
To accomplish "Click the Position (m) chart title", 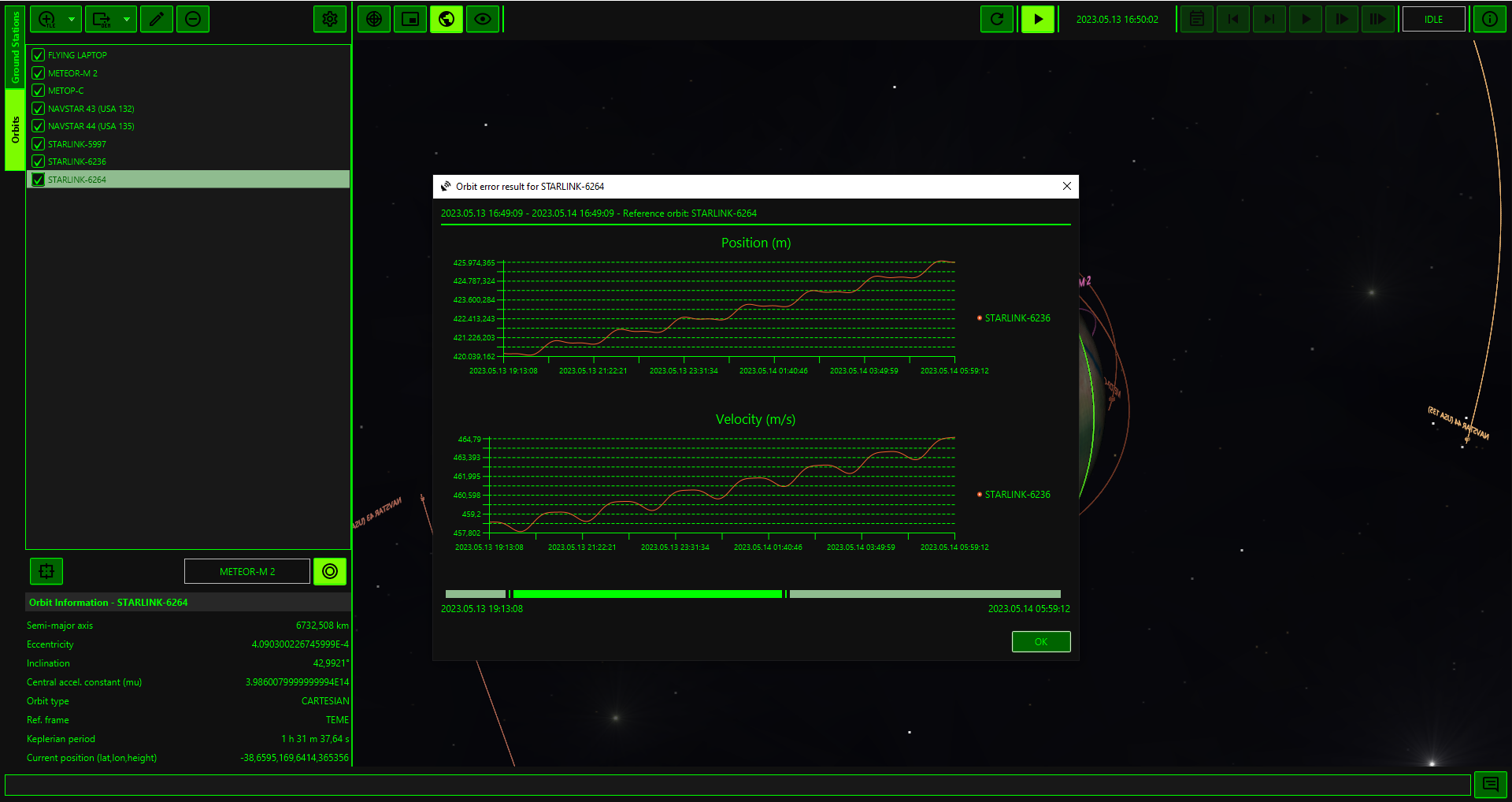I will (756, 243).
